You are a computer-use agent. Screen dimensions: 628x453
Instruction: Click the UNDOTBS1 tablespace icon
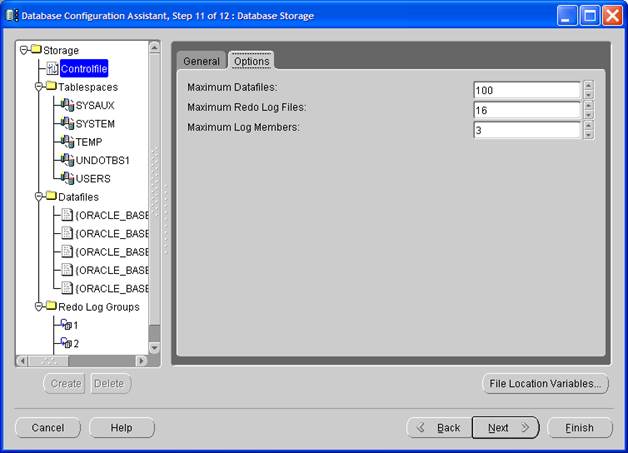[67, 160]
